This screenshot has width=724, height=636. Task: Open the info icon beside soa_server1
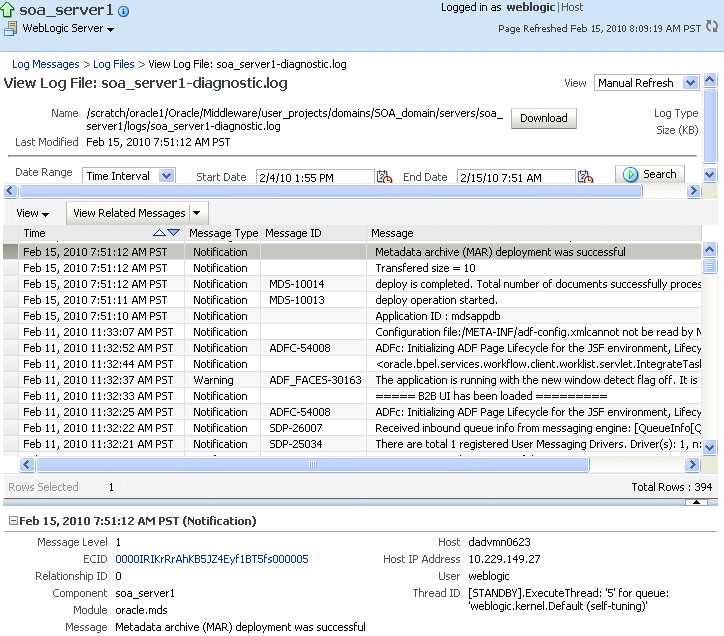(123, 11)
